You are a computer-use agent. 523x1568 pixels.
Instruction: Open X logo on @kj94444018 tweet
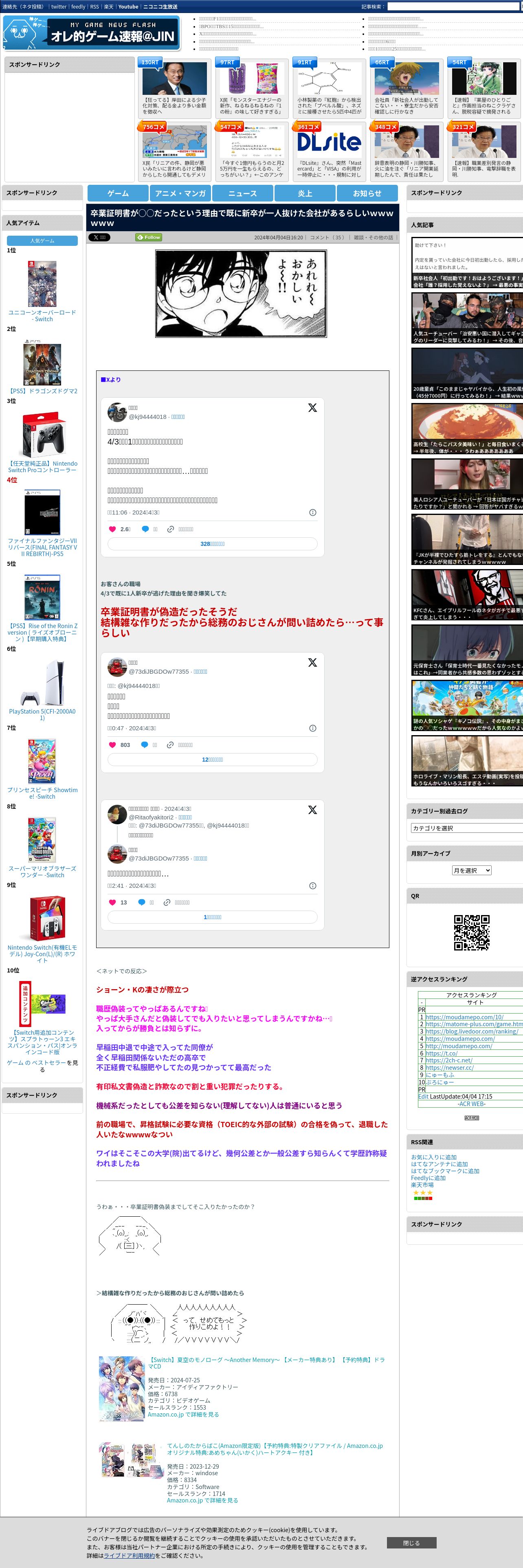pyautogui.click(x=312, y=408)
